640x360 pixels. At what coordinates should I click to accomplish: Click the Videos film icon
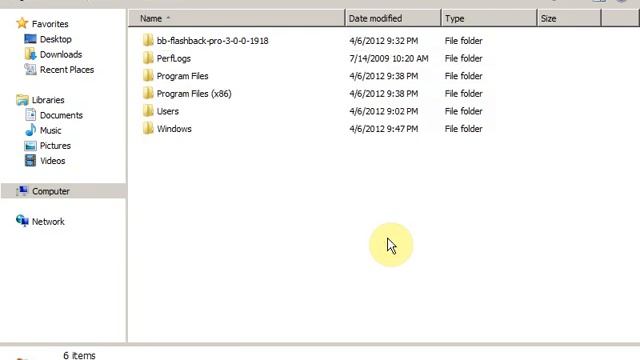coord(30,160)
